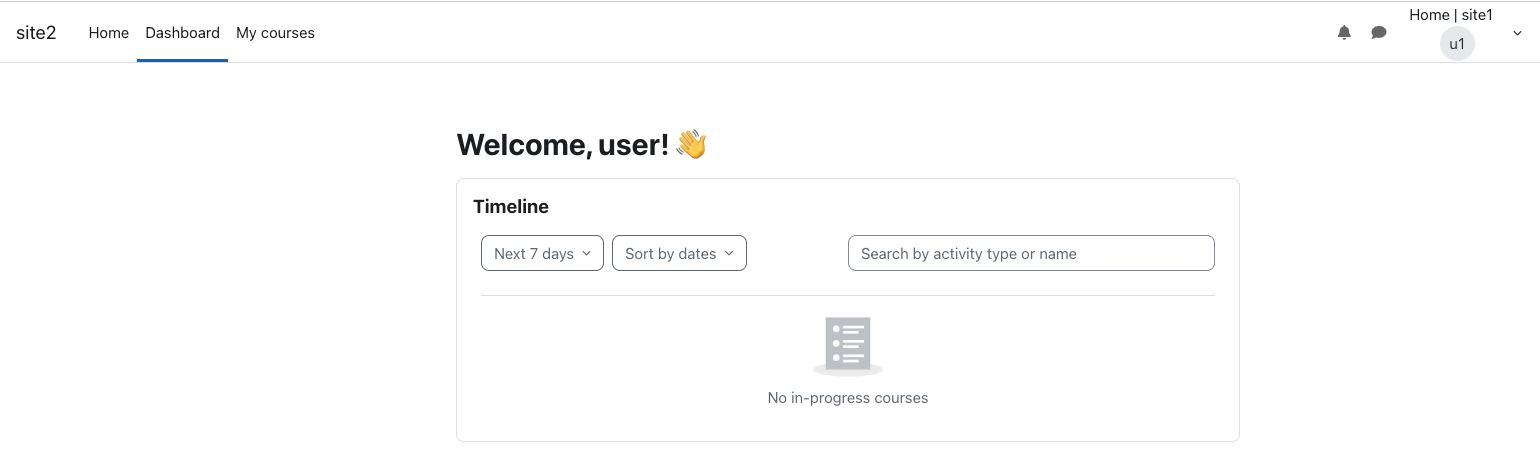1540x451 pixels.
Task: Click the divider line under Timeline filters
Action: tap(848, 295)
